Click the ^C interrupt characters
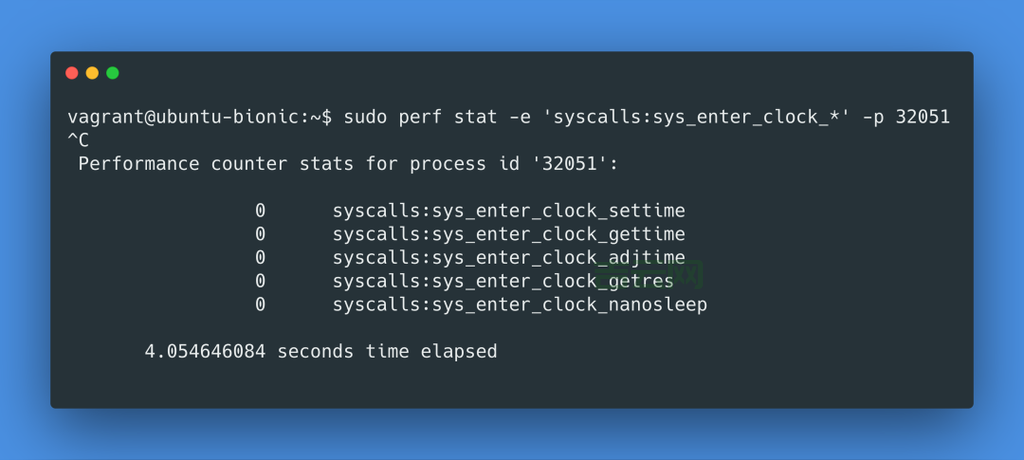The width and height of the screenshot is (1024, 460). click(78, 141)
